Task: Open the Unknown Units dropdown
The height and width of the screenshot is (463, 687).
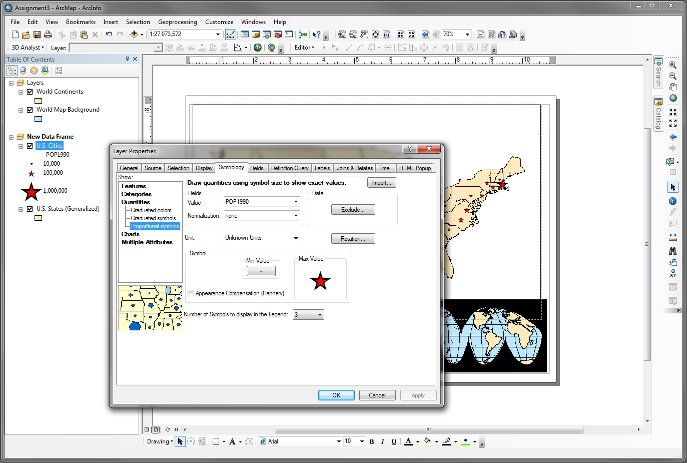Action: tap(296, 238)
